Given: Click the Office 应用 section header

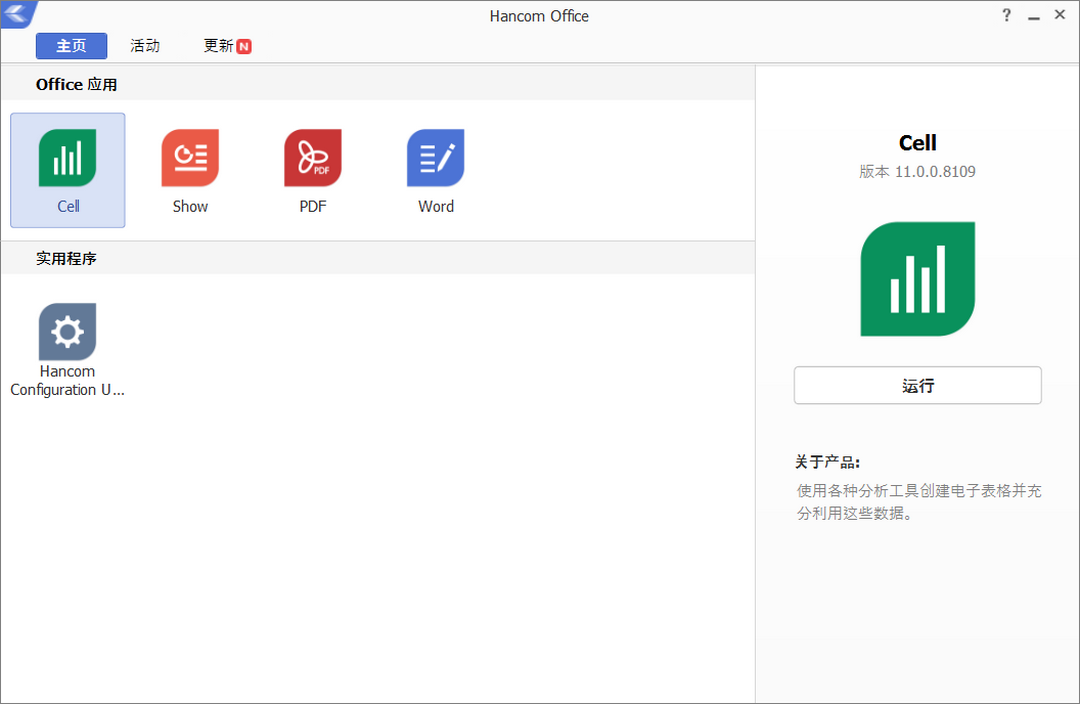Looking at the screenshot, I should 76,84.
